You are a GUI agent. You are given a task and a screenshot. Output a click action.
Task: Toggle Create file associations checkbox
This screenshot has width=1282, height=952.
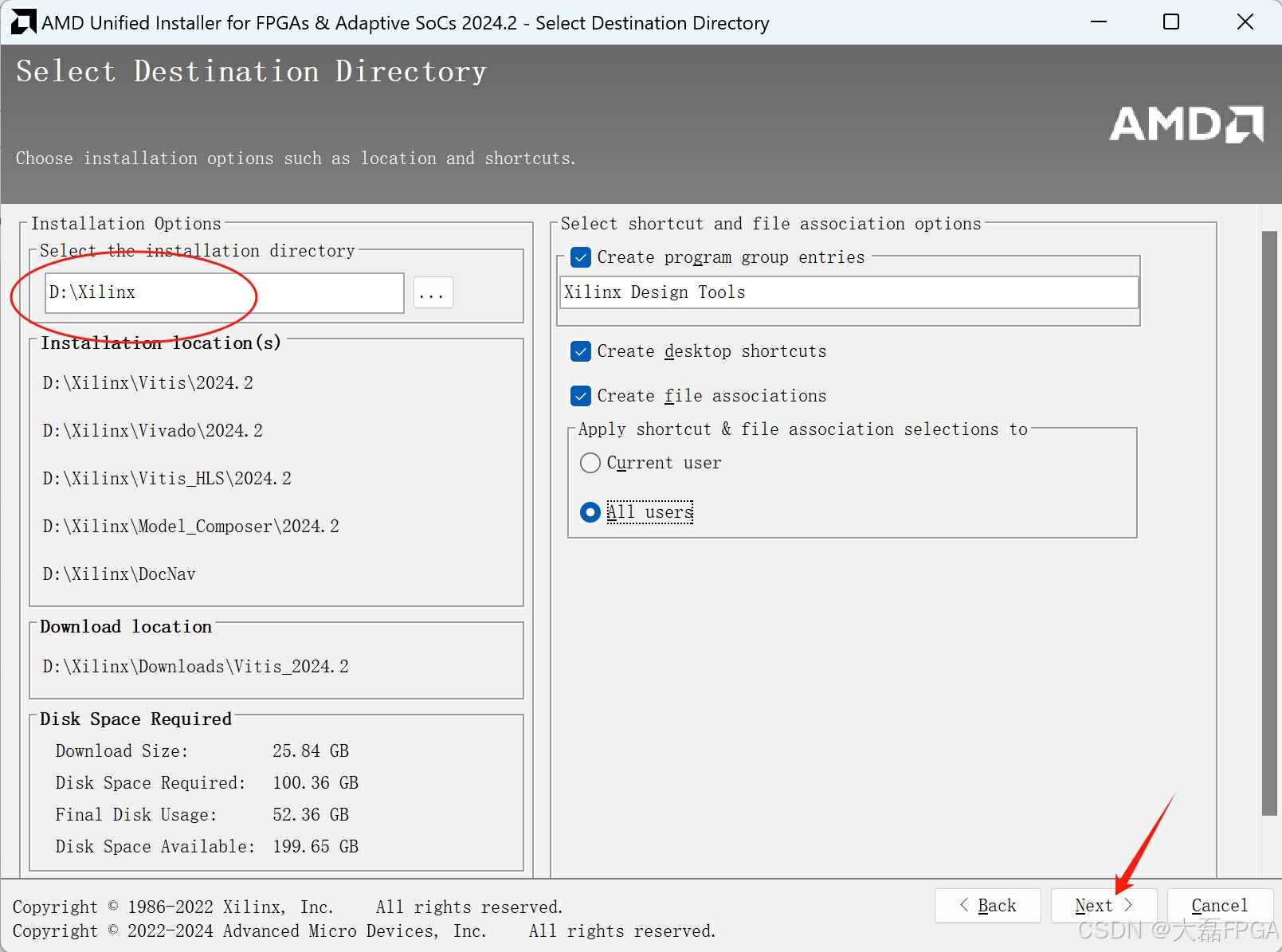coord(581,396)
